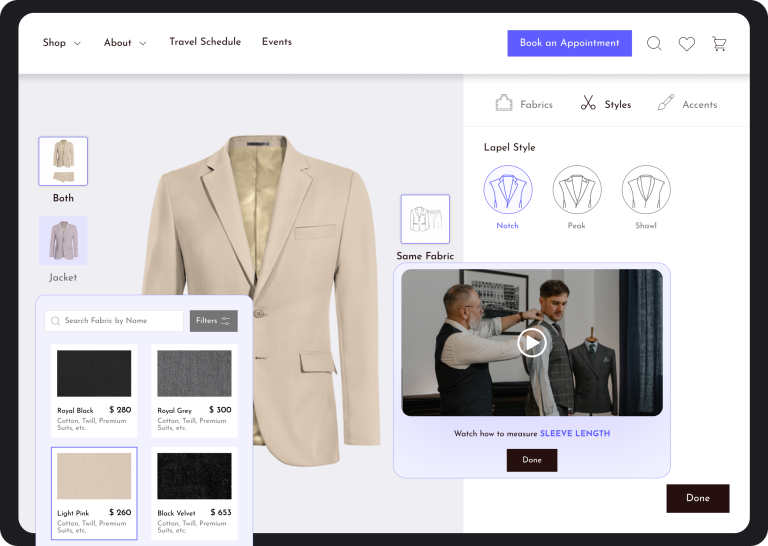The image size is (768, 546).
Task: Click Book an Appointment button
Action: tap(569, 43)
